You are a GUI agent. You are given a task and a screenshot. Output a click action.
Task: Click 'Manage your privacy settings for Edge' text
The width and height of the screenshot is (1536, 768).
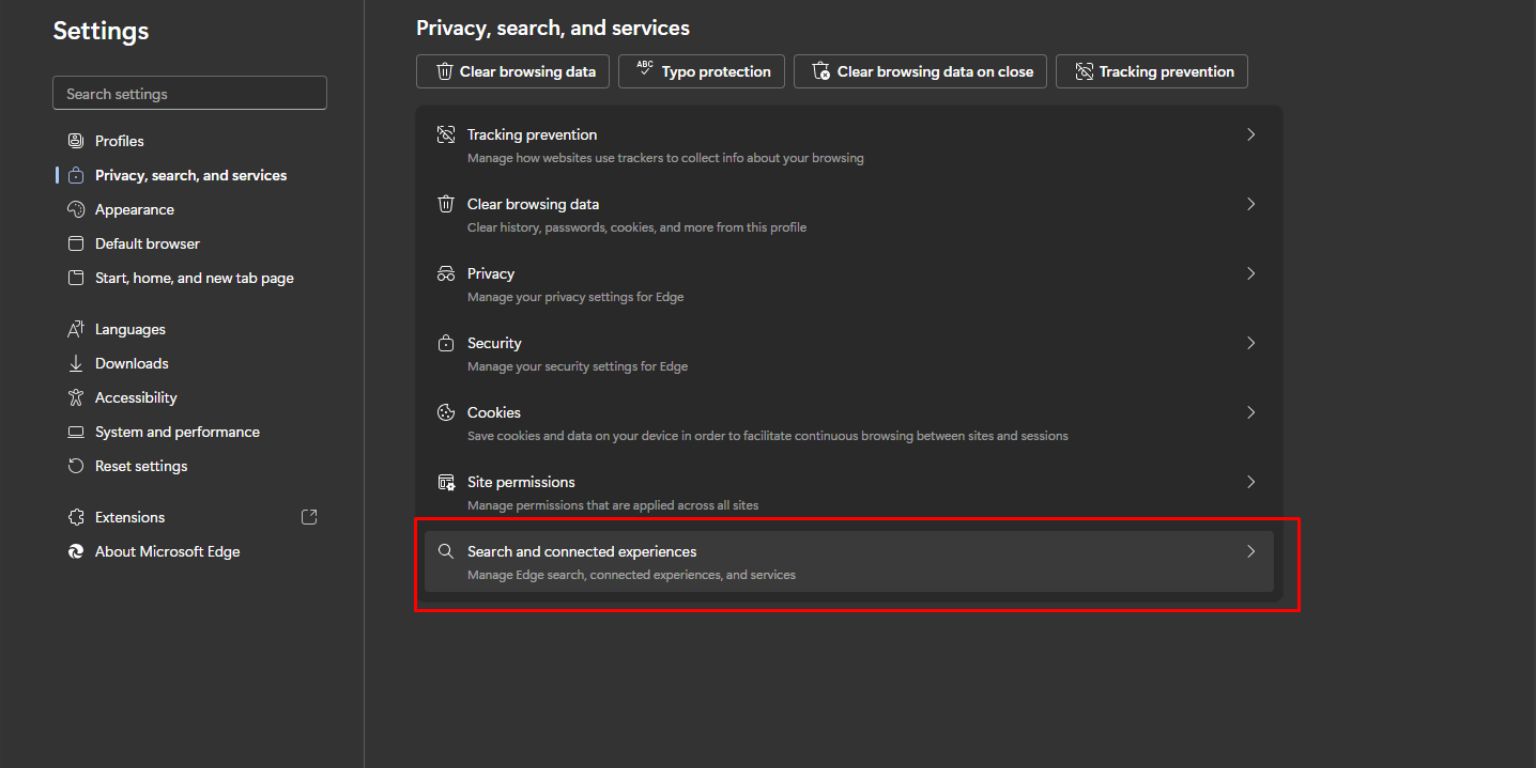click(575, 297)
